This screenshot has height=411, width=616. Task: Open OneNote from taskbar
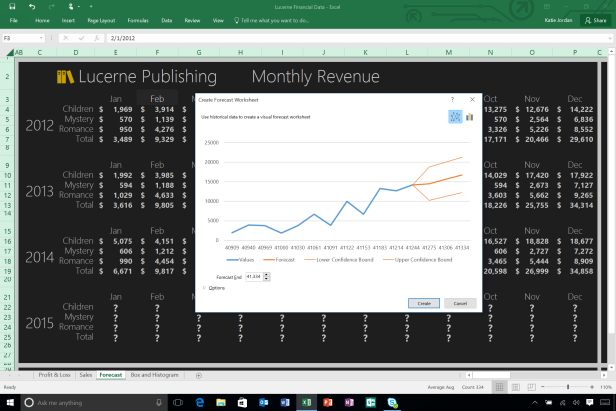click(x=349, y=402)
